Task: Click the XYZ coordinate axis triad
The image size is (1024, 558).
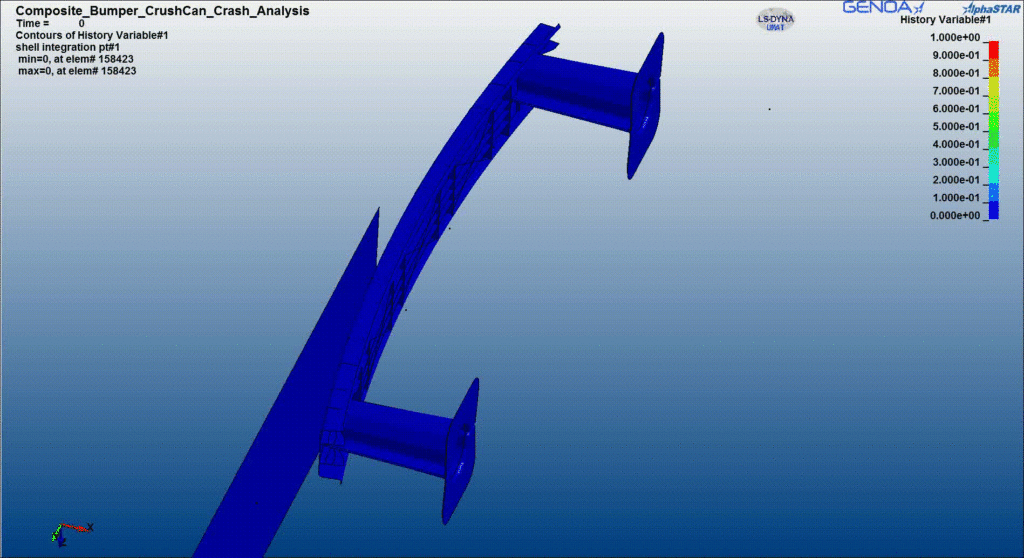Action: [67, 531]
